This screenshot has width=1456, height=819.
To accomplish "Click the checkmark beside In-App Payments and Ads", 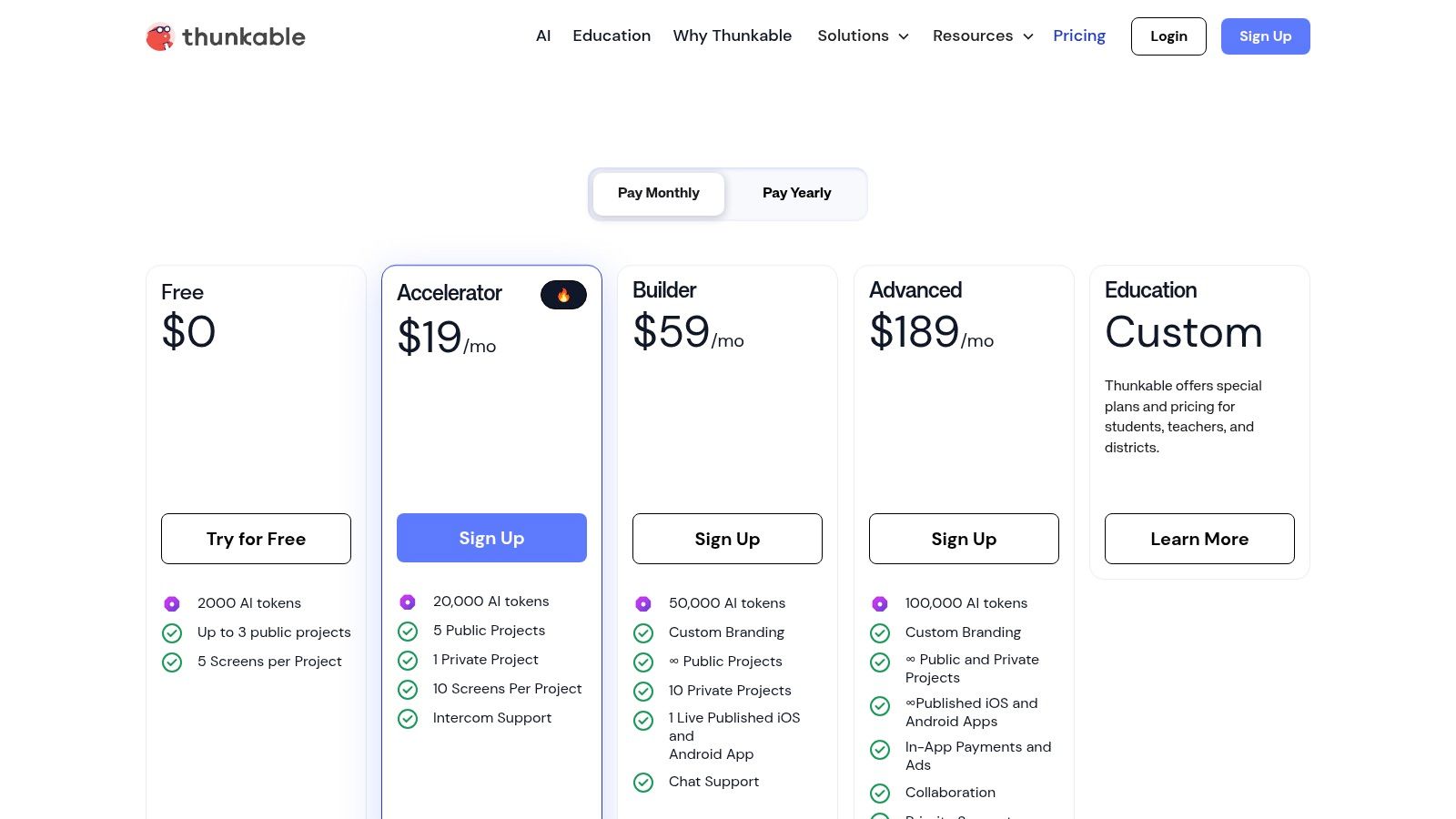I will (880, 750).
